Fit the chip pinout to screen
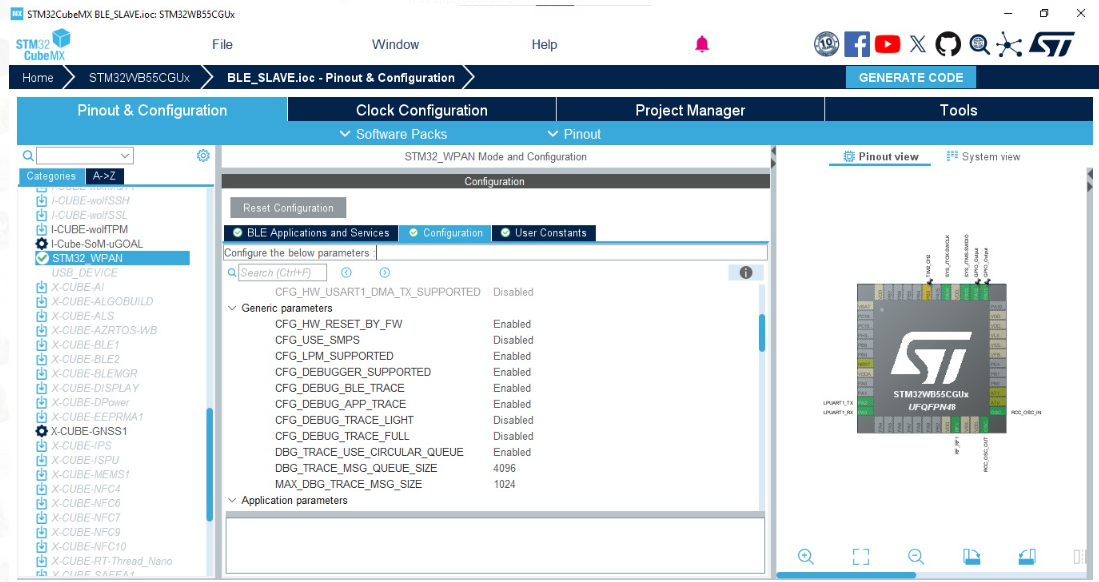Screen dimensions: 1099x582 (x=862, y=556)
